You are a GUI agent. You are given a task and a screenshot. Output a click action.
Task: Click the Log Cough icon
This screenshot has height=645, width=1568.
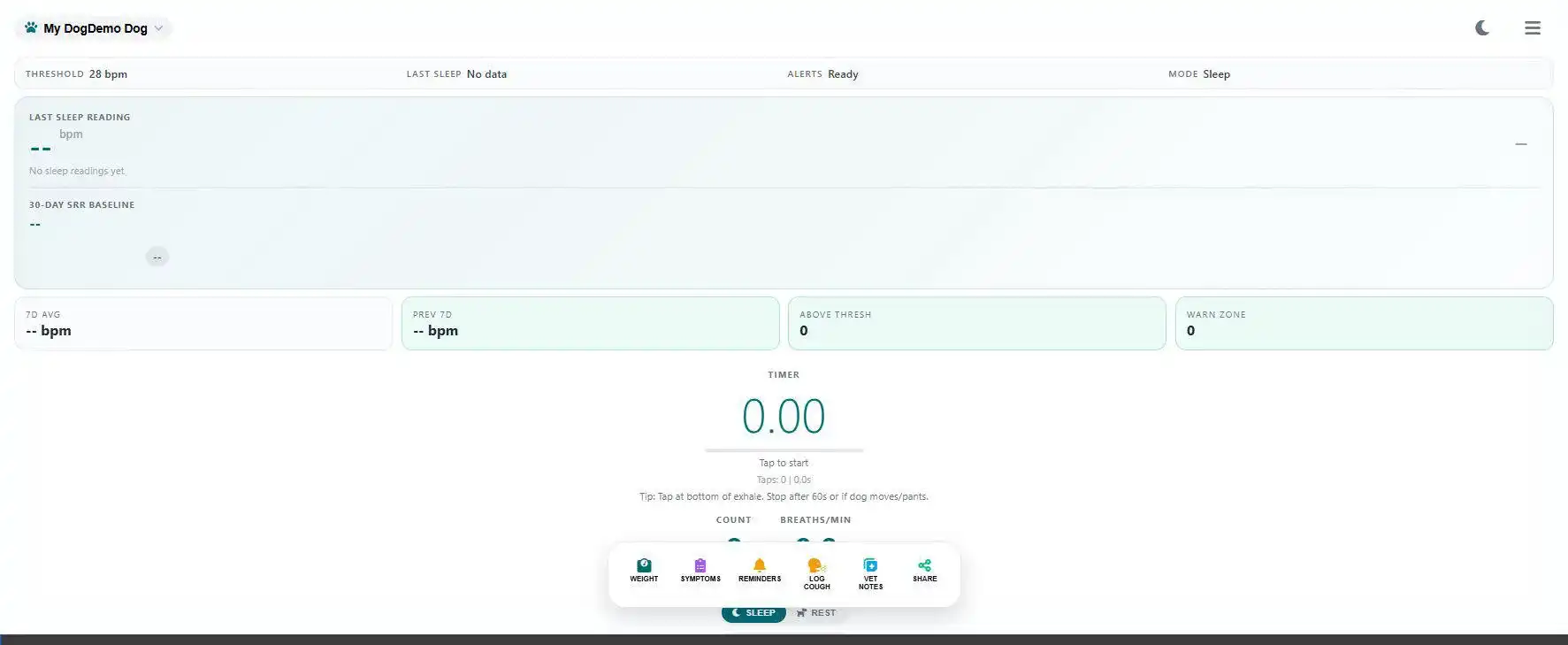click(816, 566)
